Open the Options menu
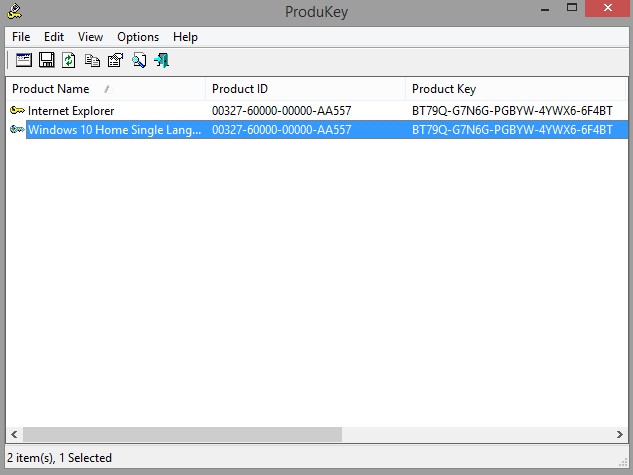This screenshot has height=475, width=633. click(x=138, y=37)
